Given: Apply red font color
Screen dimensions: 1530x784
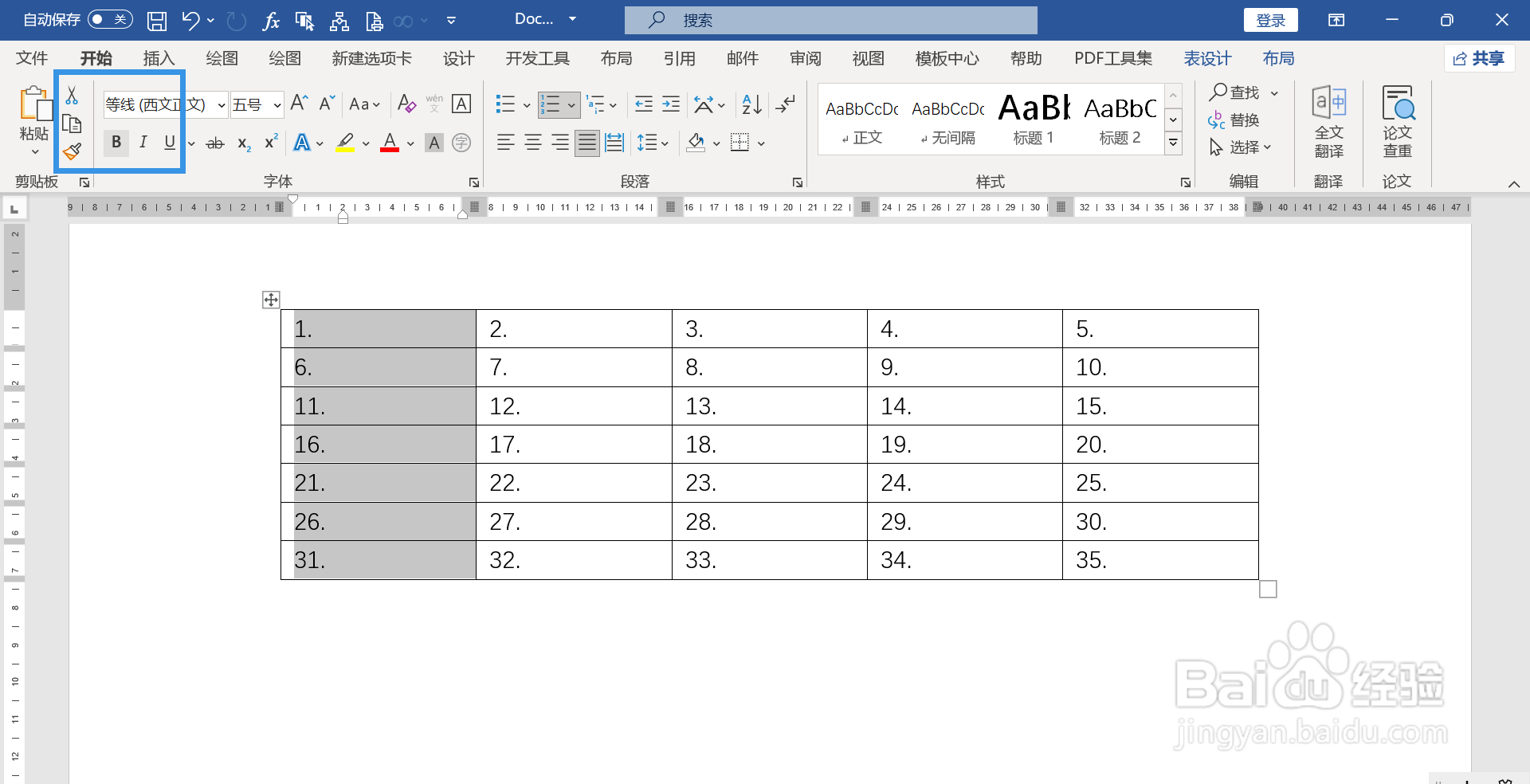Looking at the screenshot, I should 390,143.
